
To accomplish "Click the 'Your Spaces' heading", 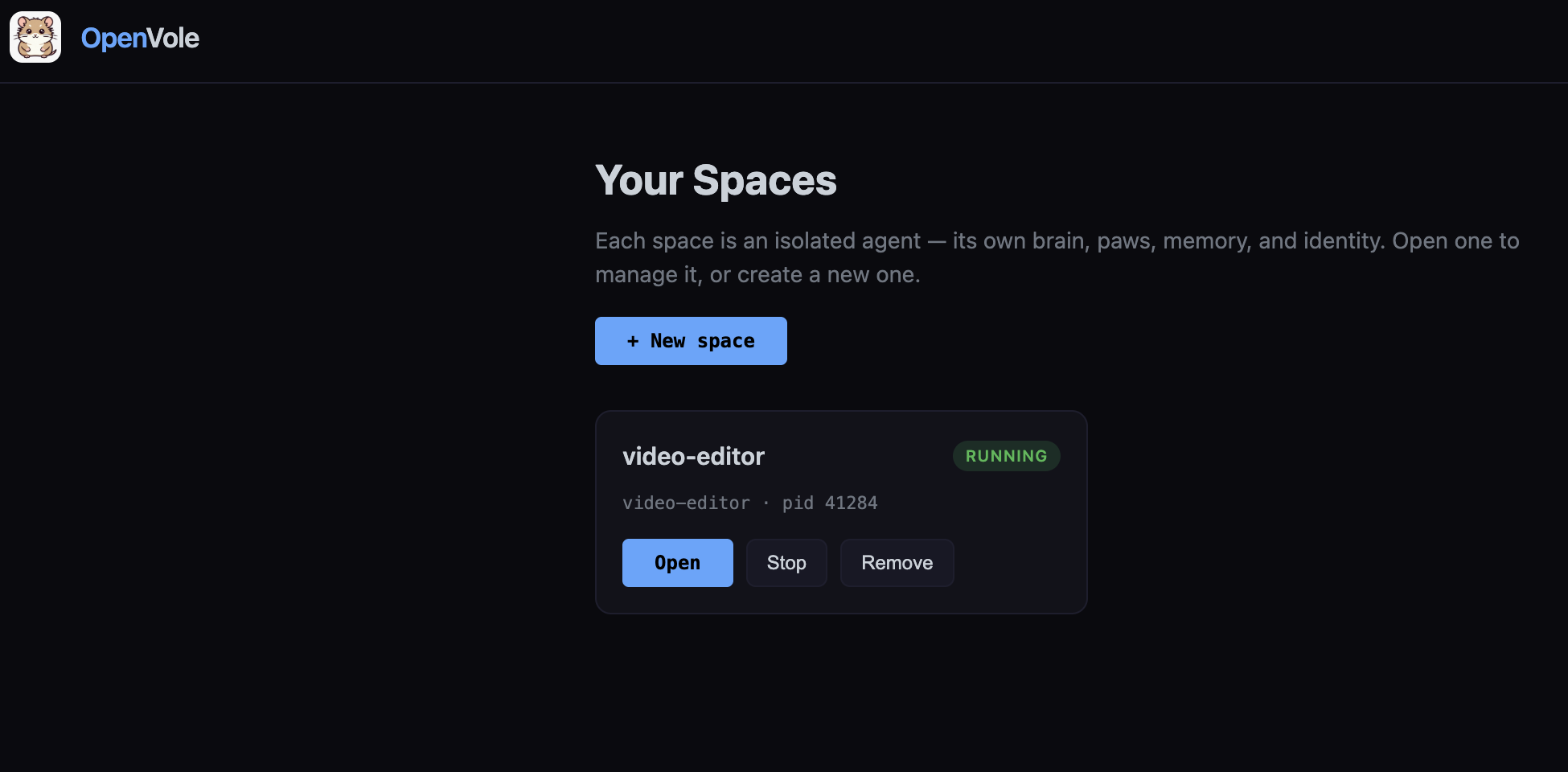I will coord(716,180).
